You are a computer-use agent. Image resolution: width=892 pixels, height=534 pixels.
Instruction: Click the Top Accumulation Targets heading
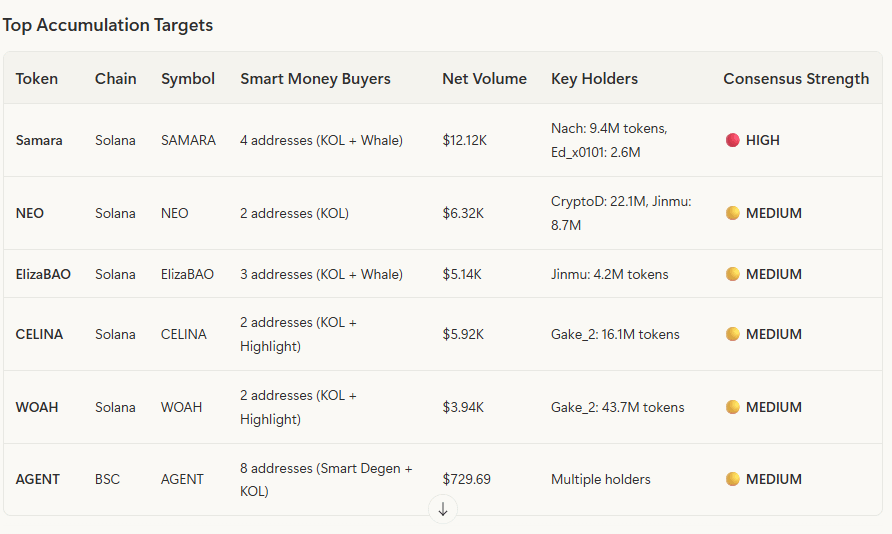click(108, 25)
